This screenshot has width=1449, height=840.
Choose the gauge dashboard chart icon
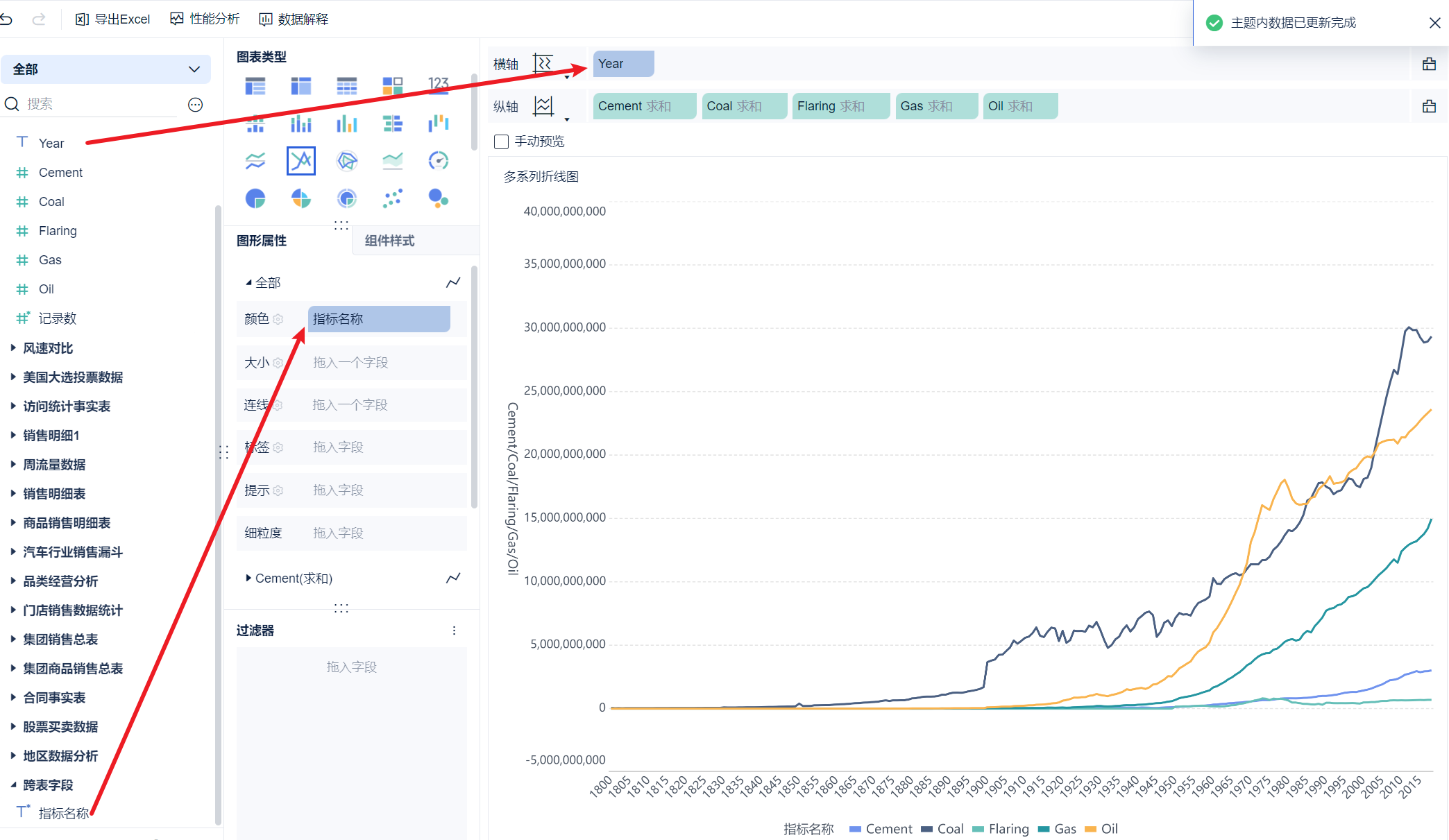click(438, 161)
